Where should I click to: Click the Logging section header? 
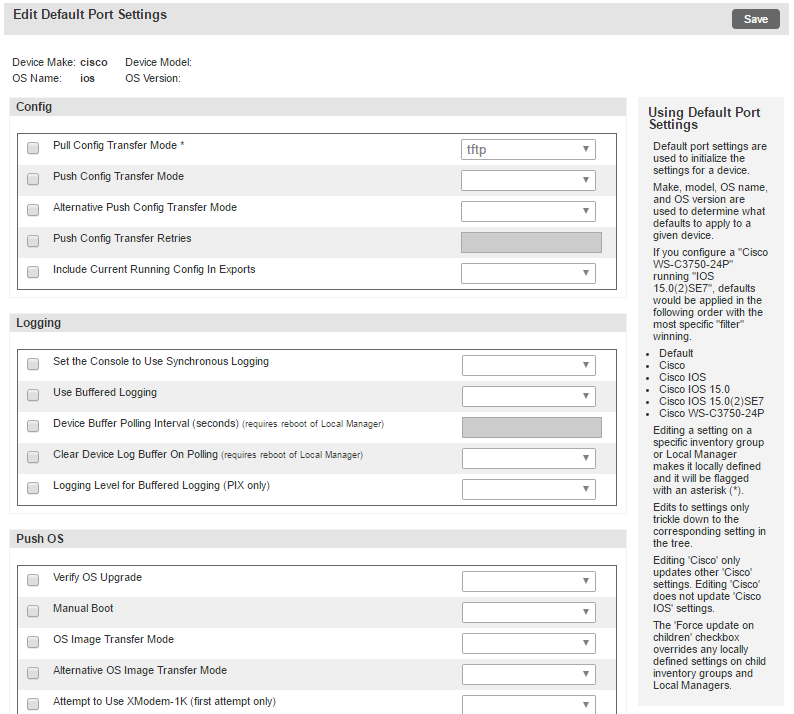(317, 323)
